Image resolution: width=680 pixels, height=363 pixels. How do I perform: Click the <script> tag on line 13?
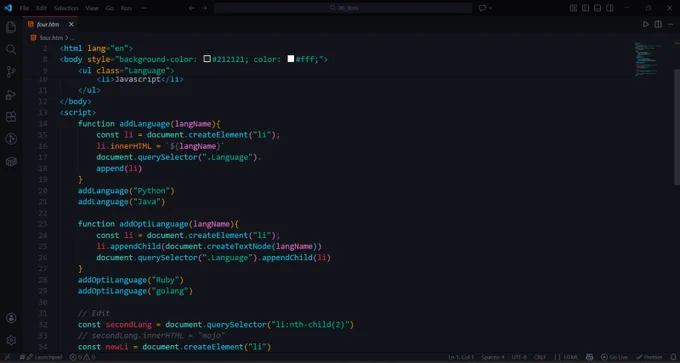click(78, 113)
